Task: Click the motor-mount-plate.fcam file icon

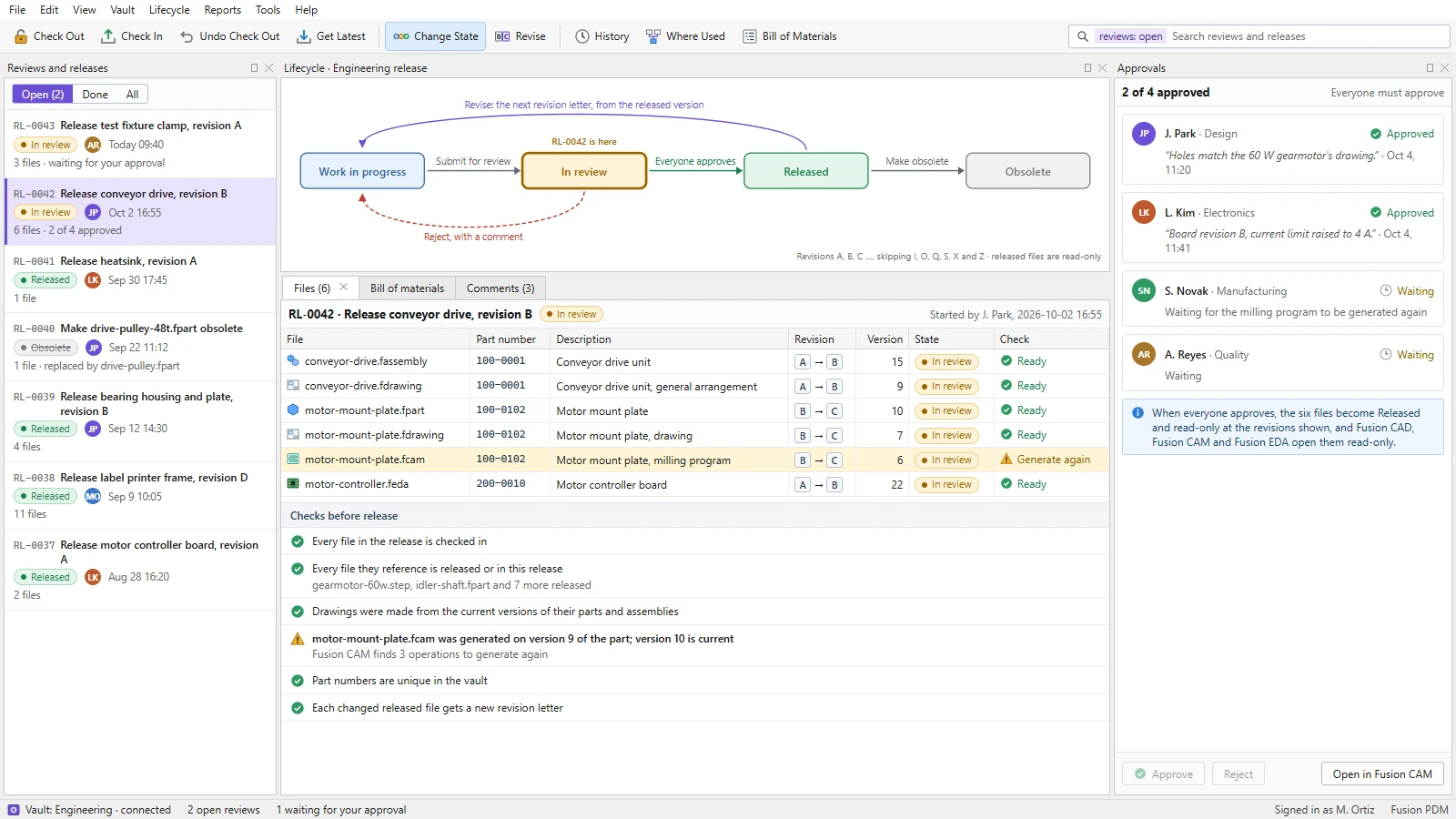Action: click(293, 460)
